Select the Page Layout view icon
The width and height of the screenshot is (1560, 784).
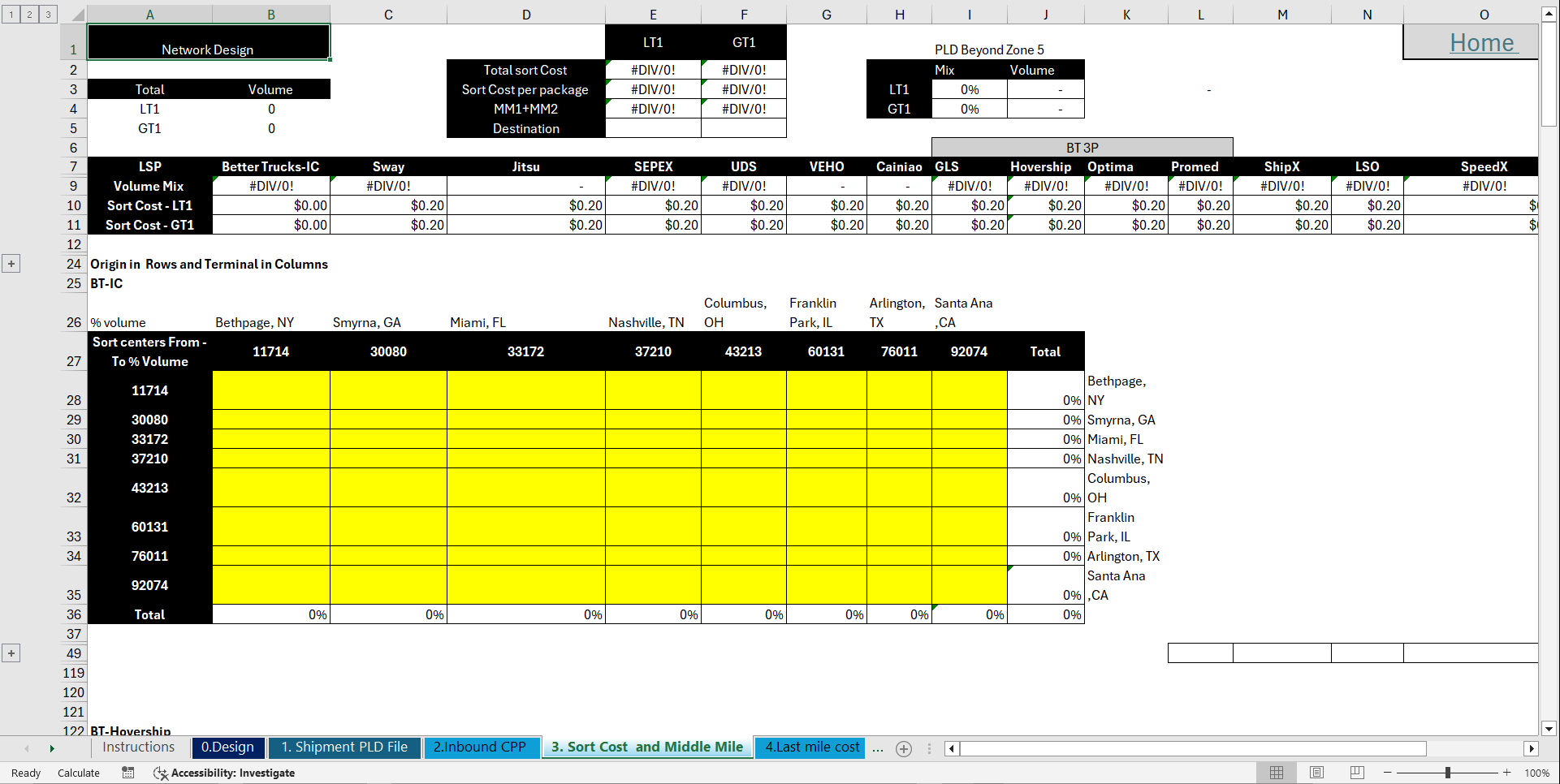tap(1316, 773)
